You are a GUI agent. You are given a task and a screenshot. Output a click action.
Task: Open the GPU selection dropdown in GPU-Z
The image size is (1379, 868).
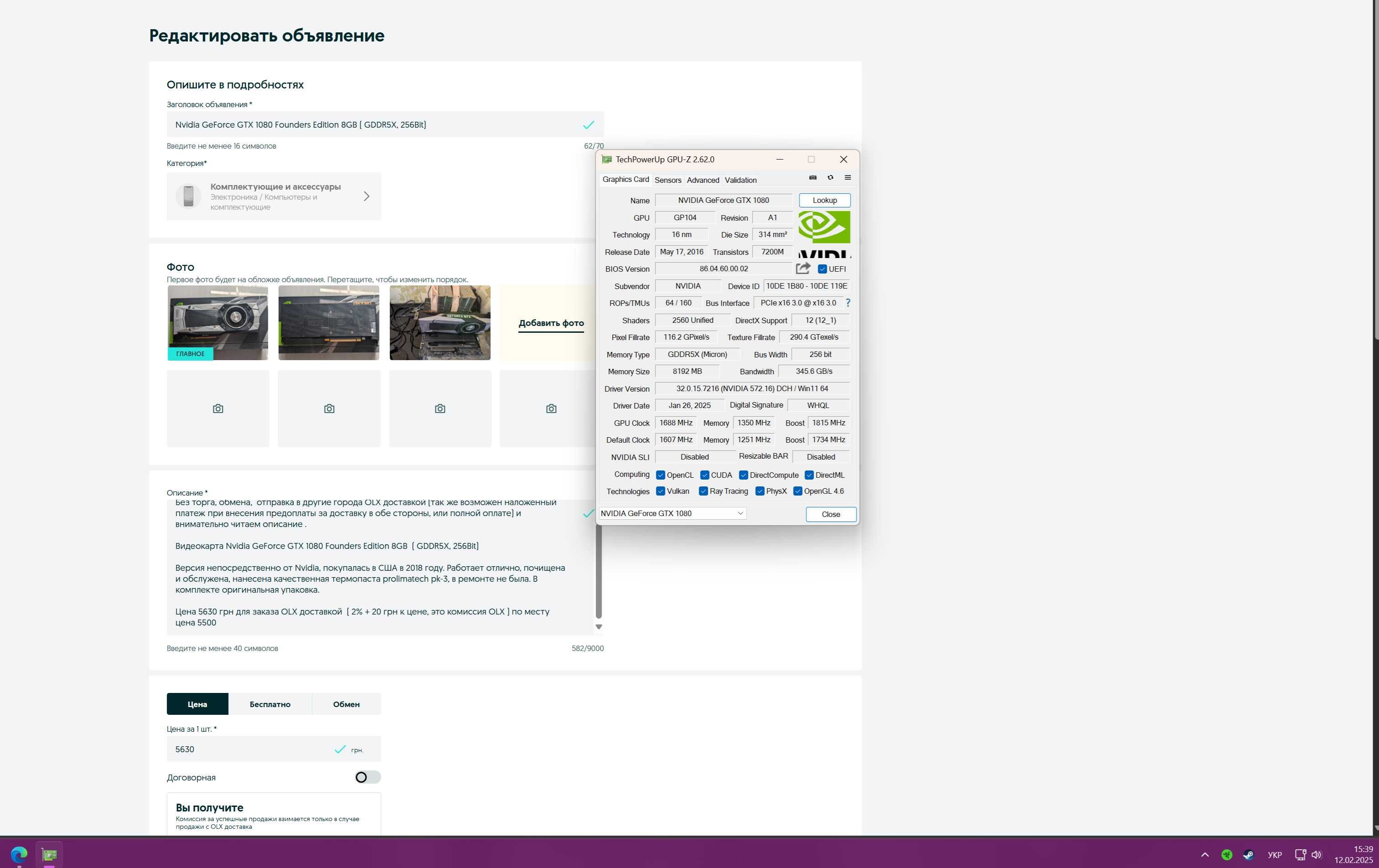[x=672, y=514]
